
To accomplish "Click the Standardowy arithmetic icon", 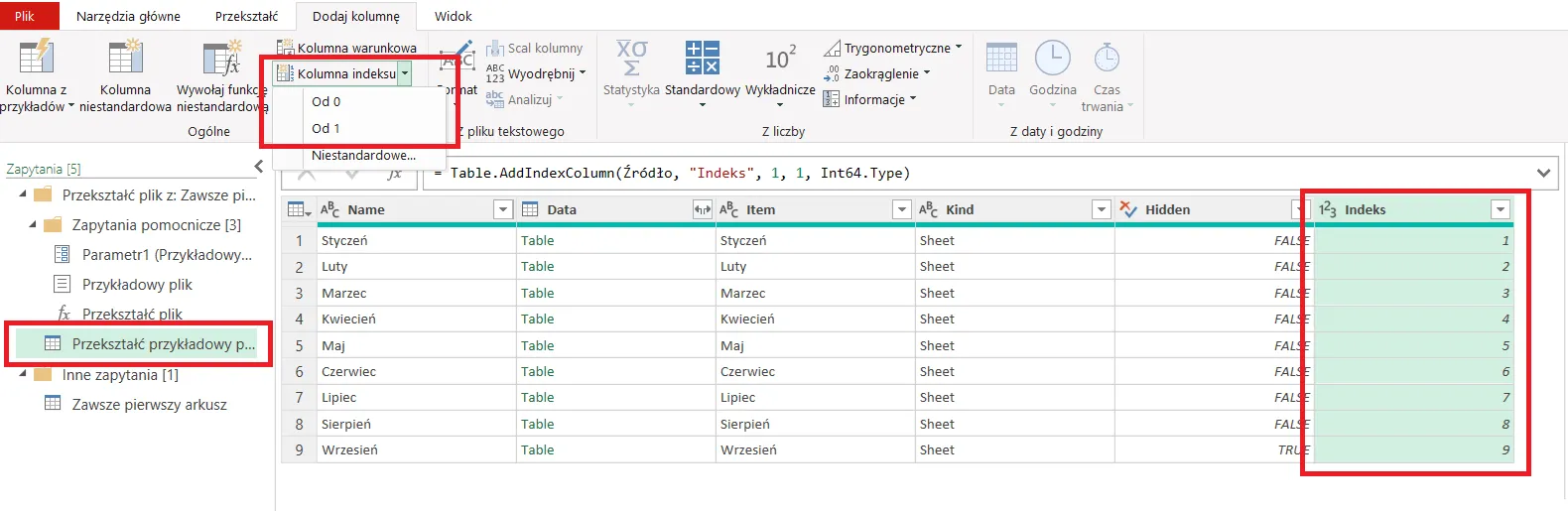I will click(x=702, y=59).
